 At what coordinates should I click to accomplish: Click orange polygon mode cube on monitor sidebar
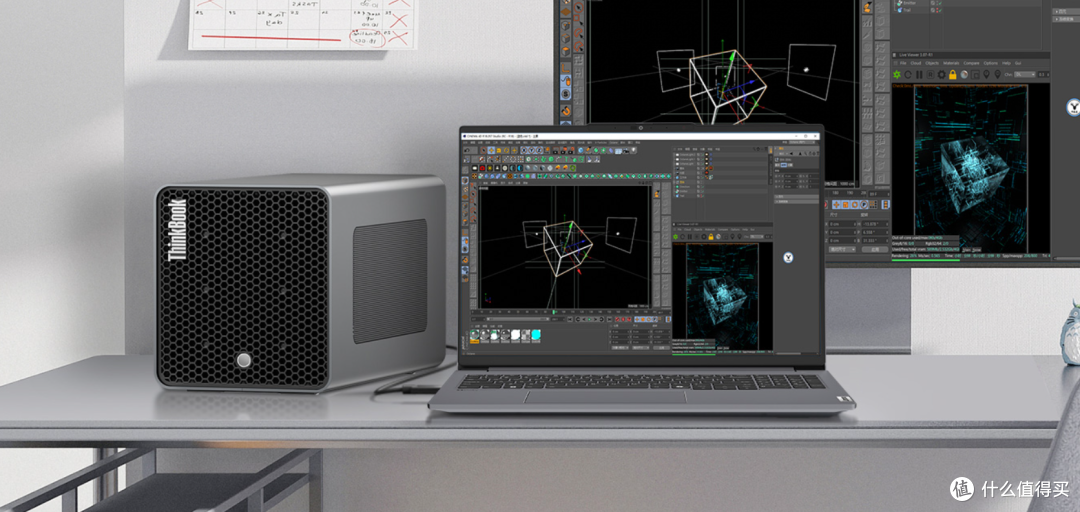[565, 51]
